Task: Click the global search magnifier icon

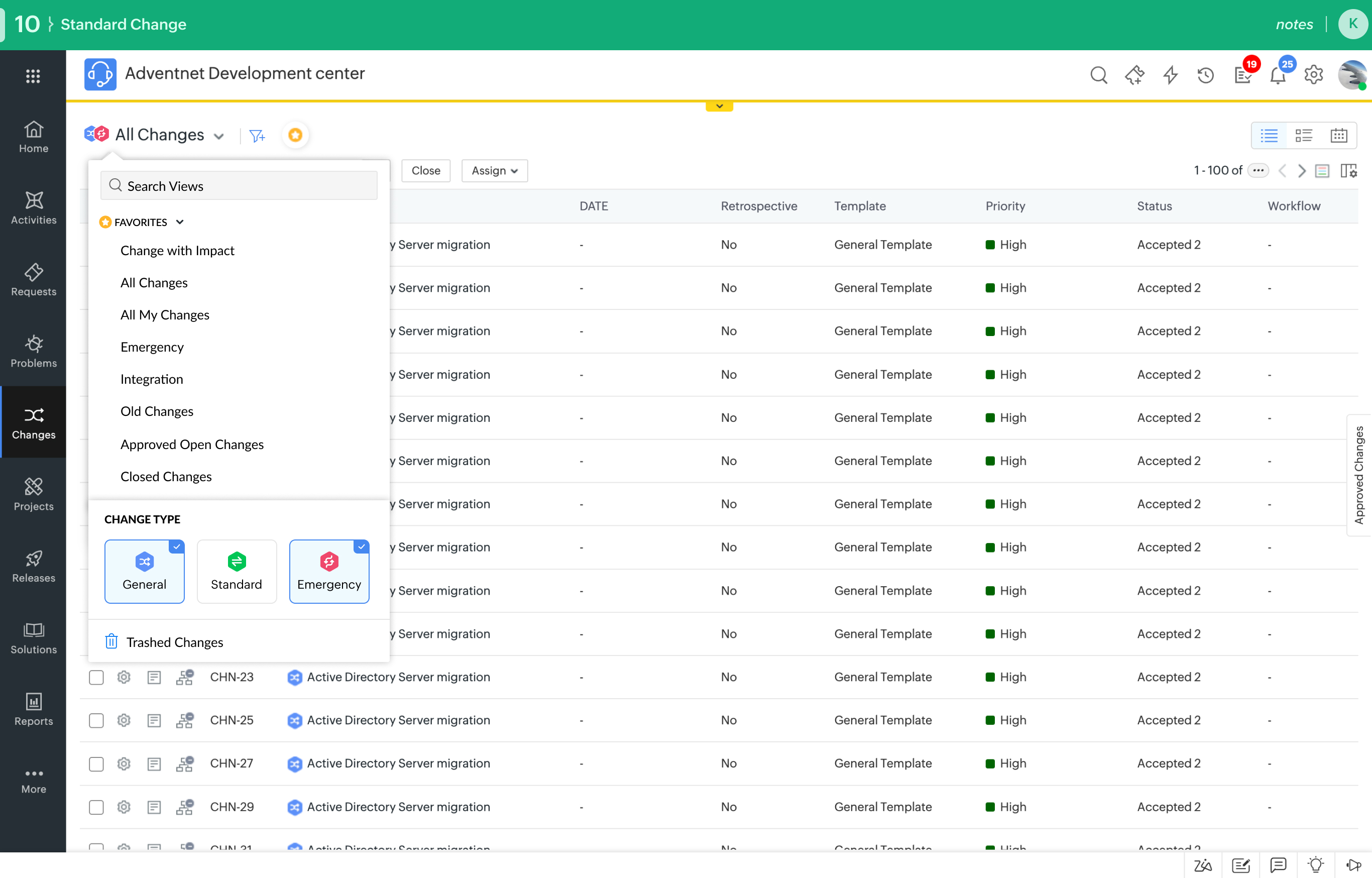Action: pos(1098,75)
